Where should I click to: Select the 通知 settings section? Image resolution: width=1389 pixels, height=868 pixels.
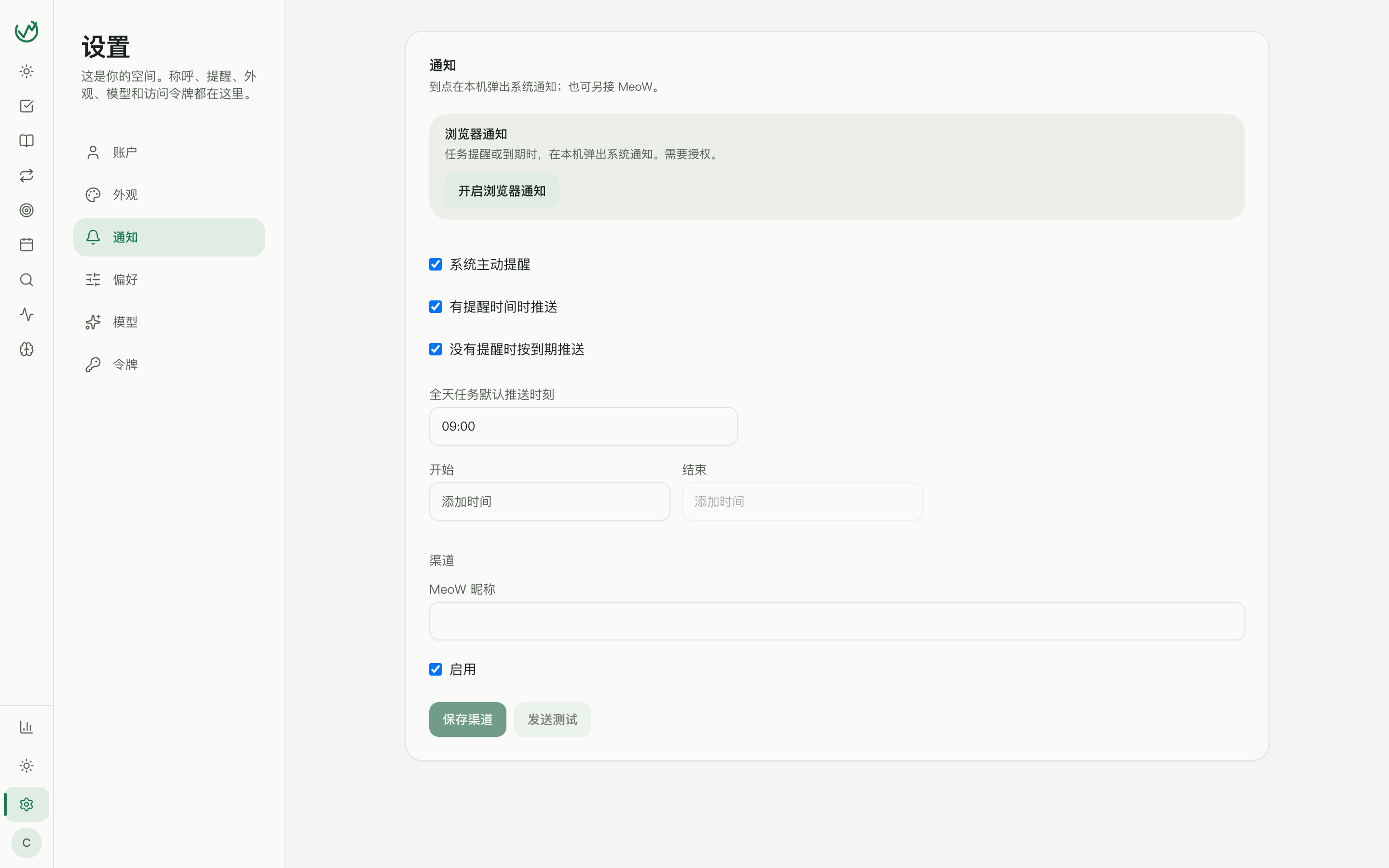[169, 237]
